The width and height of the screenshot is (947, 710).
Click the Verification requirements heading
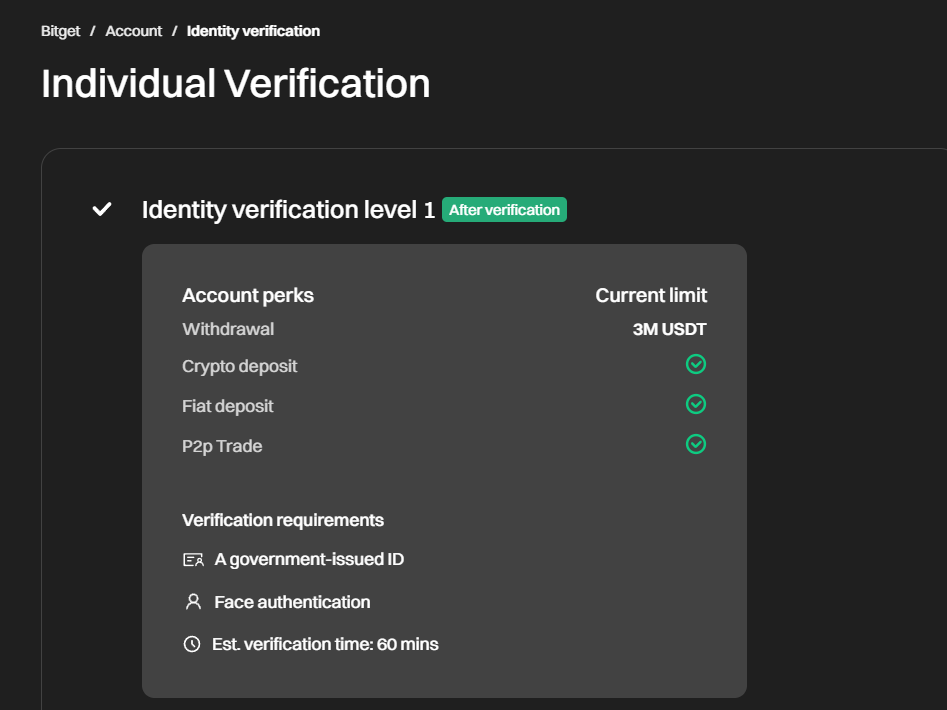click(283, 520)
